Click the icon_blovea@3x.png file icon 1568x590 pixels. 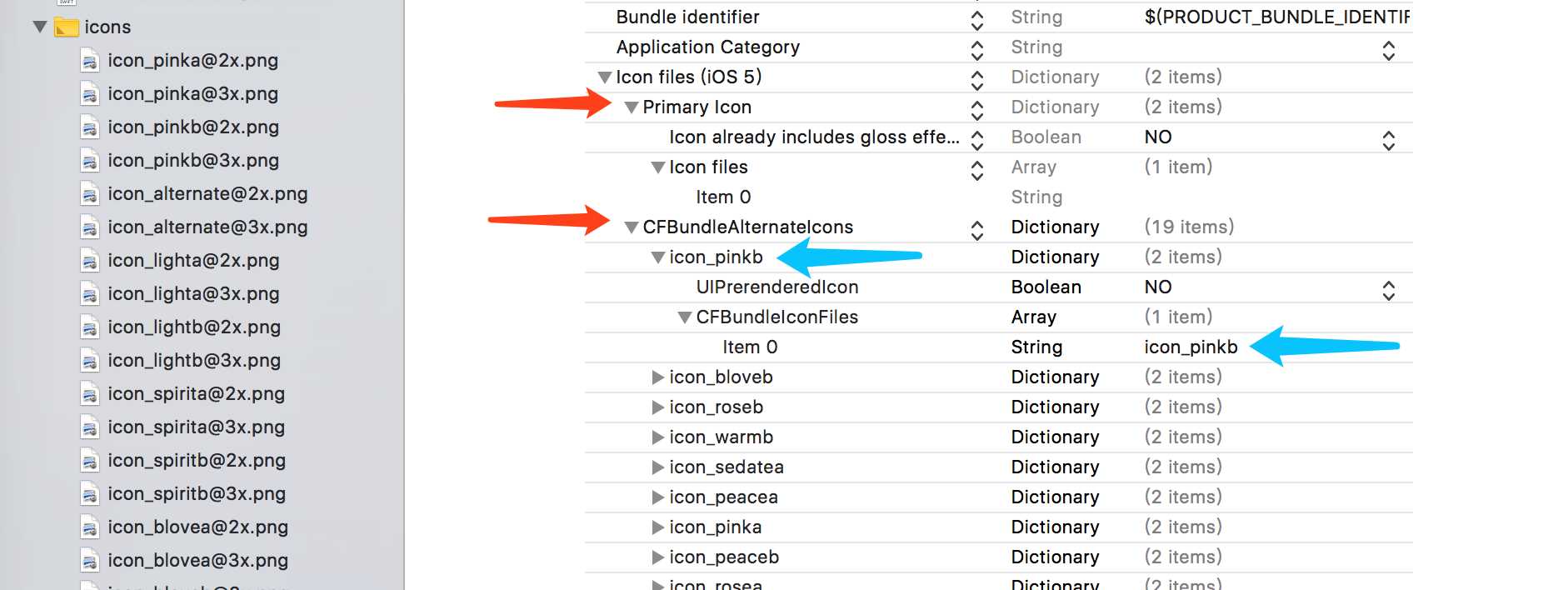(x=90, y=561)
